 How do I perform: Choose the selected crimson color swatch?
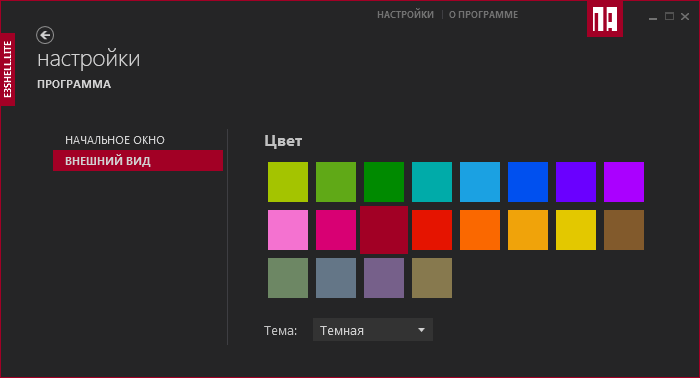tap(384, 230)
